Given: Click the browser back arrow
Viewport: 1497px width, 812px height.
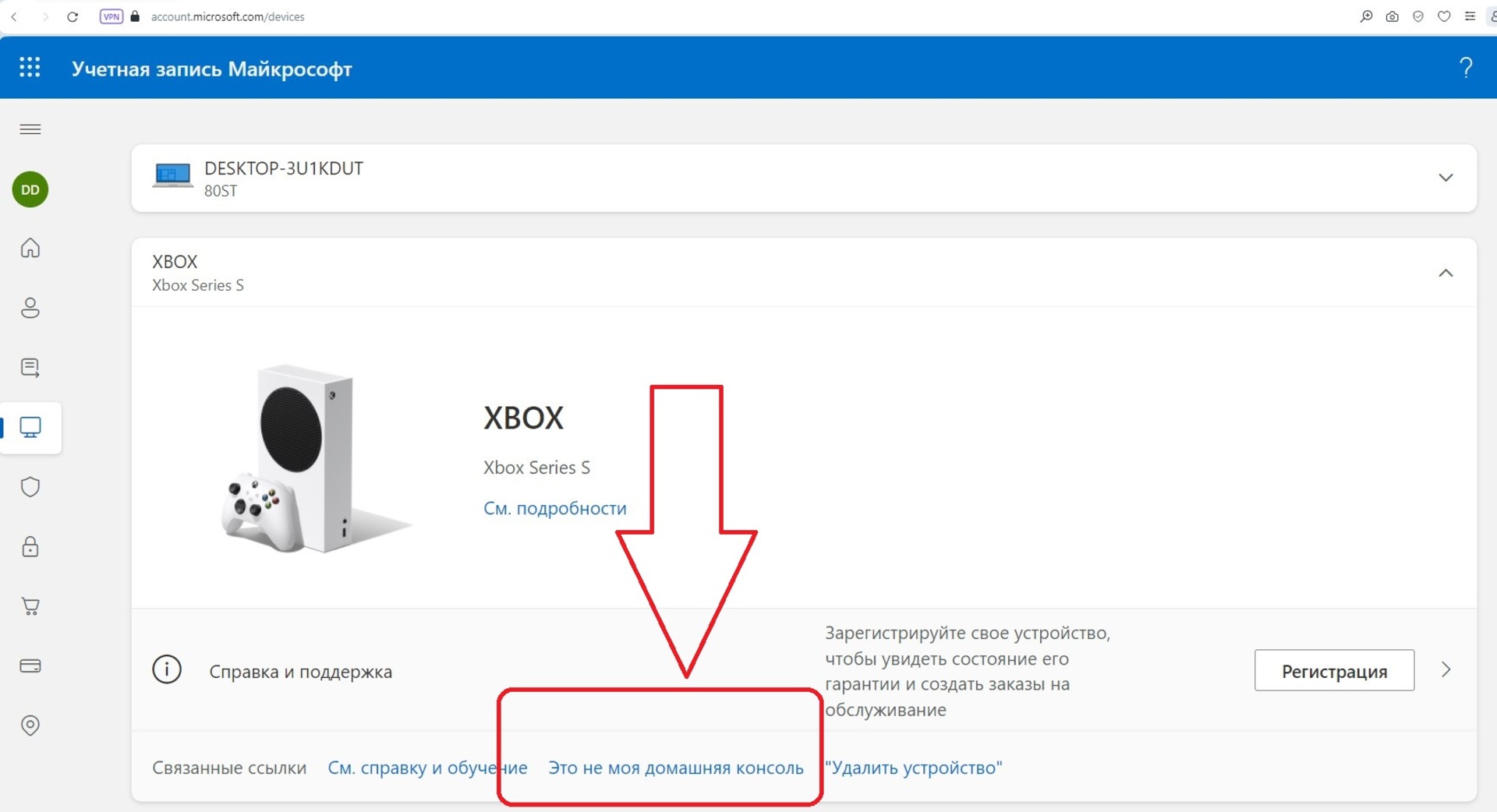Looking at the screenshot, I should 14,16.
